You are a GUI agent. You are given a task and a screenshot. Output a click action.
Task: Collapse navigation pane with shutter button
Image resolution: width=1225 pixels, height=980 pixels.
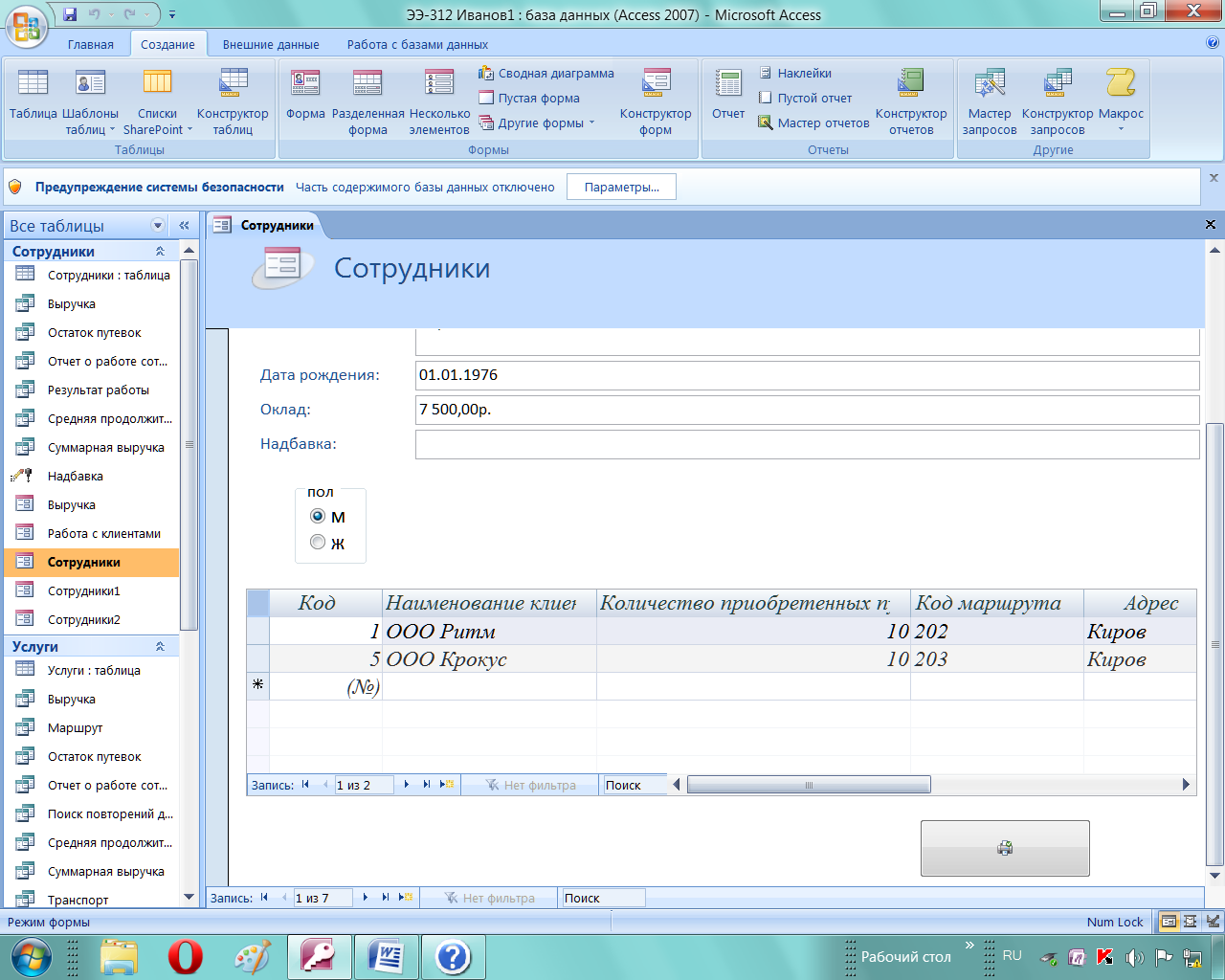184,225
